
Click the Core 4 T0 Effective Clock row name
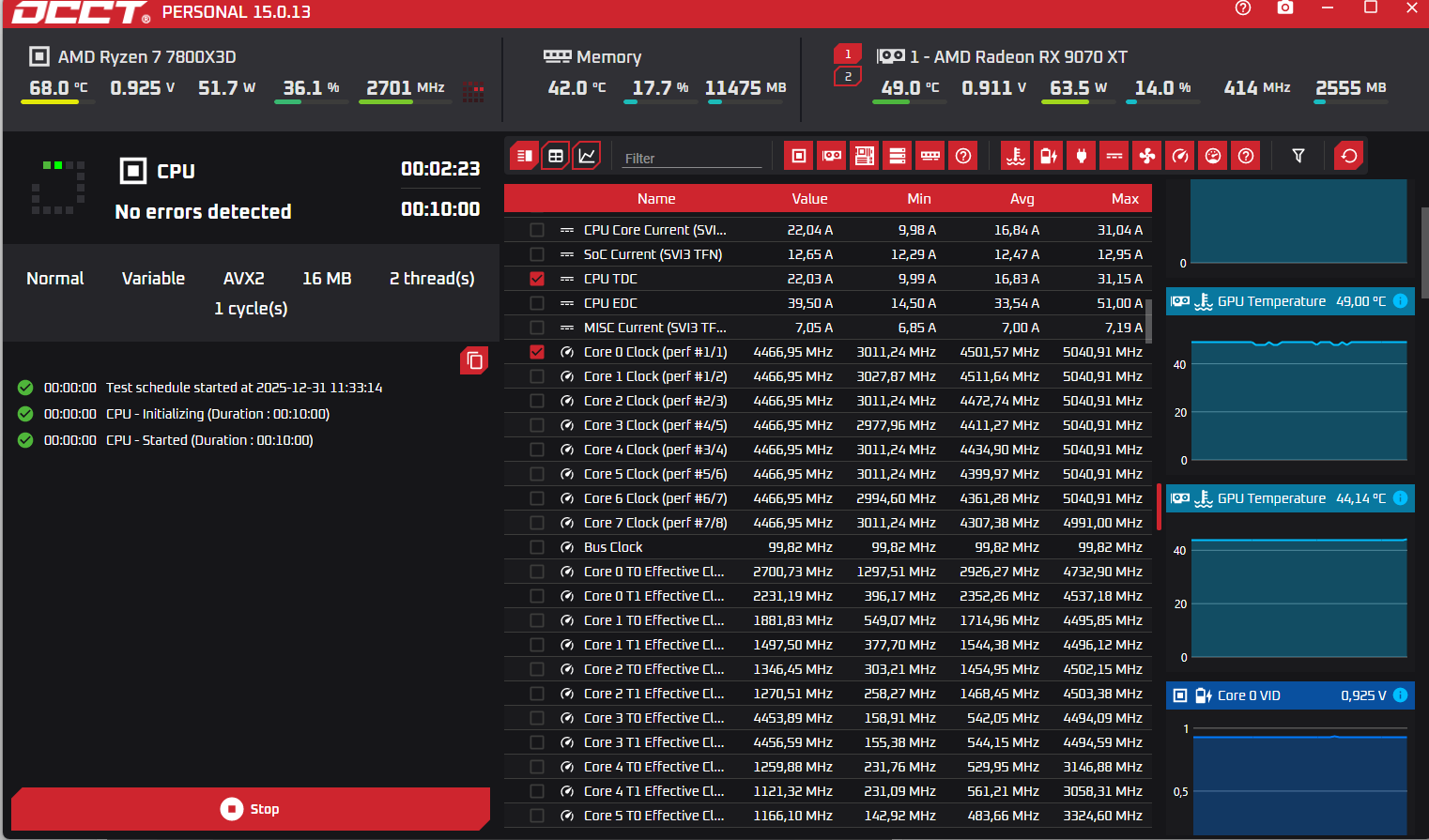653,767
